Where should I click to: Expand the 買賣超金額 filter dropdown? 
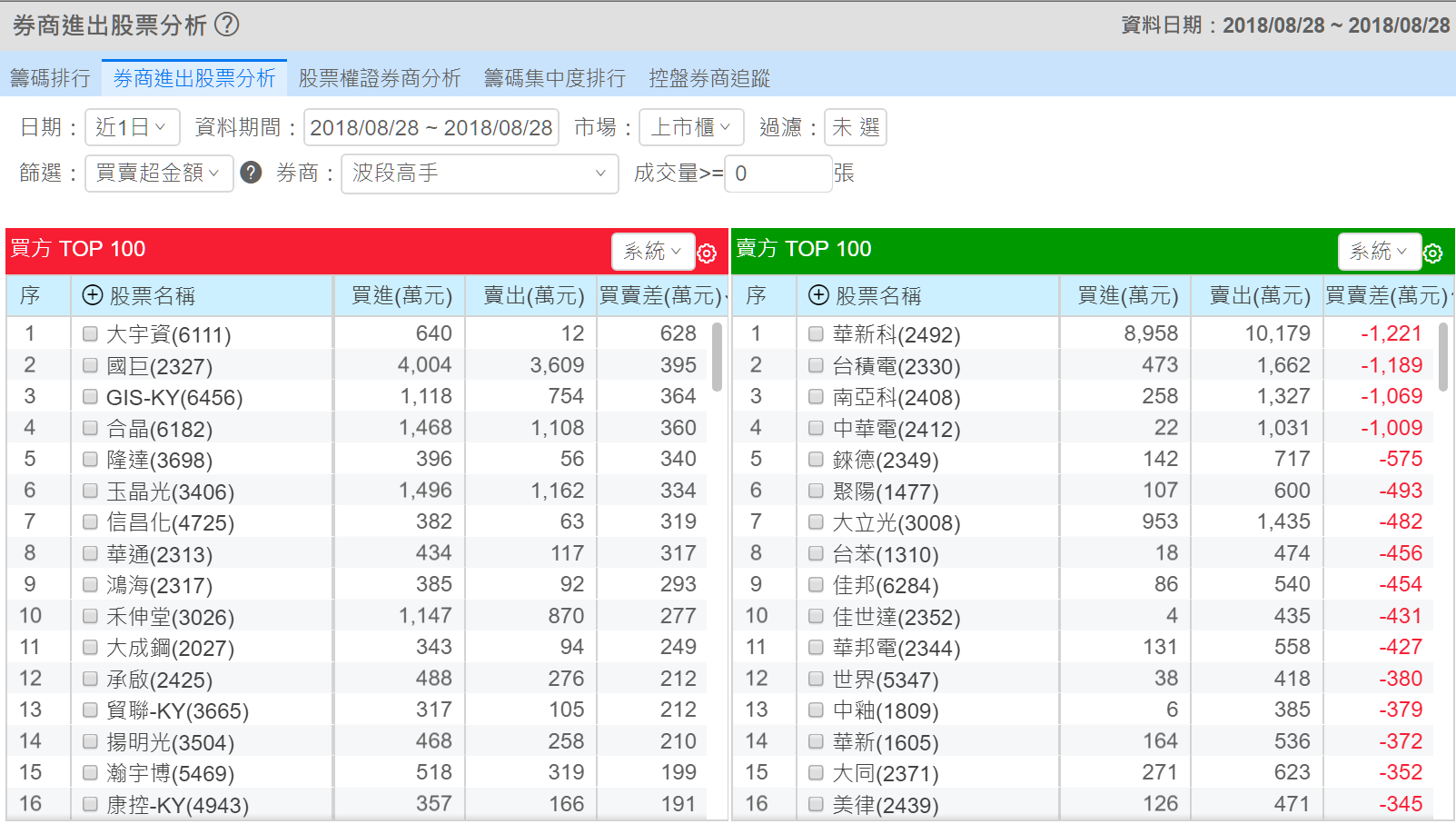click(x=159, y=173)
